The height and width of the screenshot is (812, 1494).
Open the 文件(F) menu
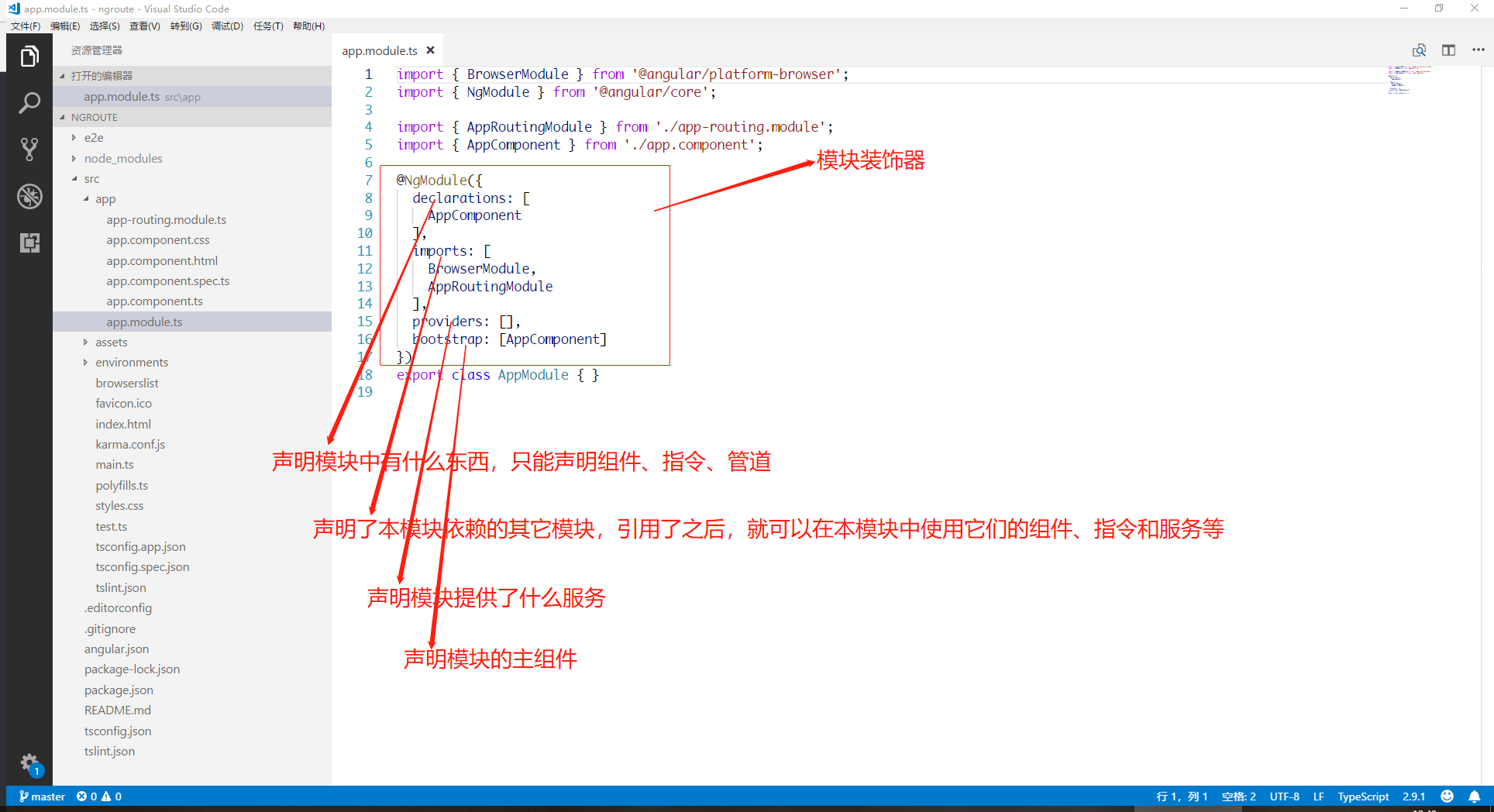pos(26,26)
